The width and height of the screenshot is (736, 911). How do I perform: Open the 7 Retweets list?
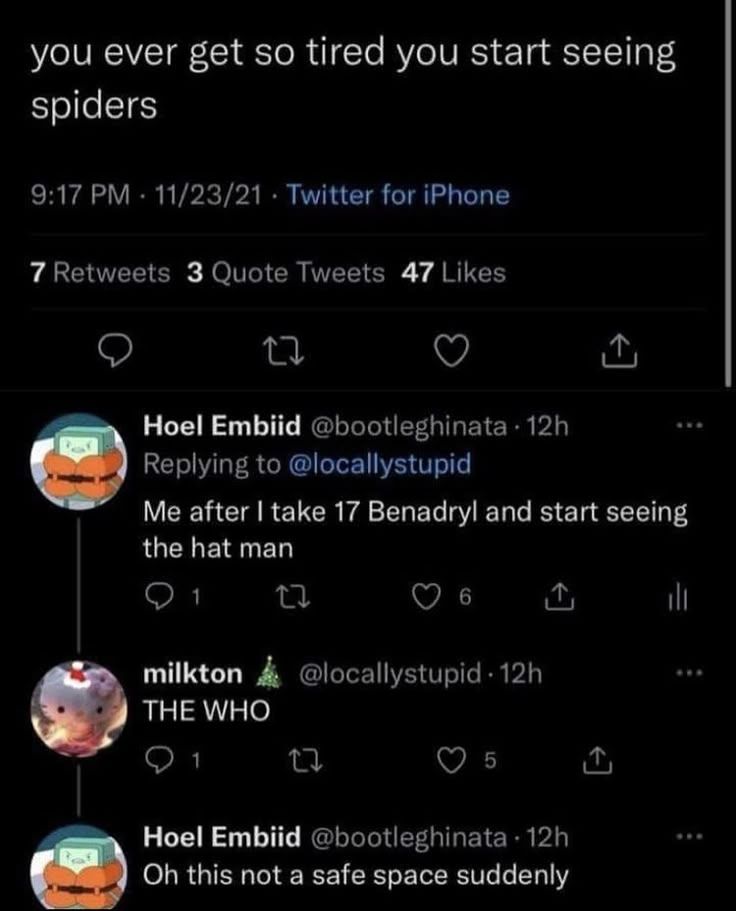click(x=100, y=273)
